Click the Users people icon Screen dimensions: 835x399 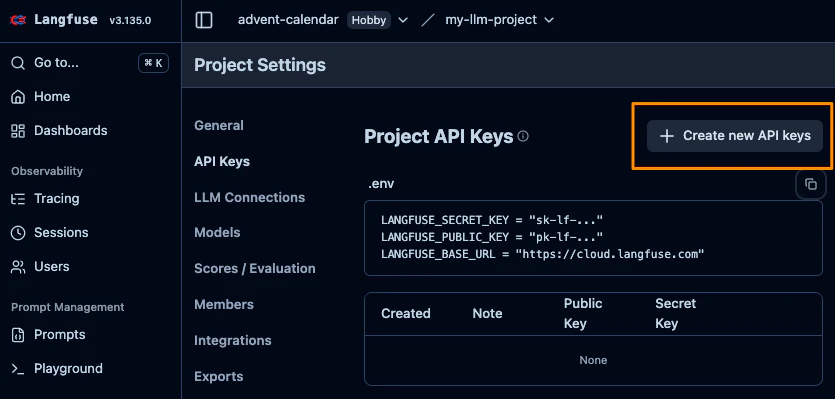coord(18,267)
